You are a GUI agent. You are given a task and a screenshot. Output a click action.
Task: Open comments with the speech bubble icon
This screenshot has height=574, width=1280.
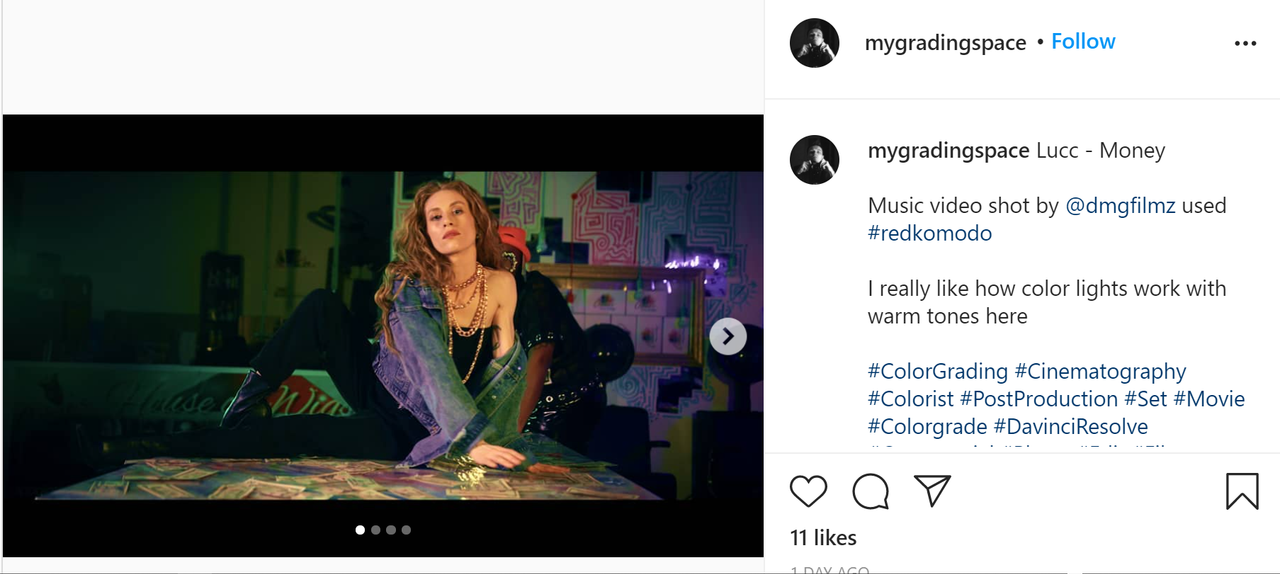tap(871, 491)
